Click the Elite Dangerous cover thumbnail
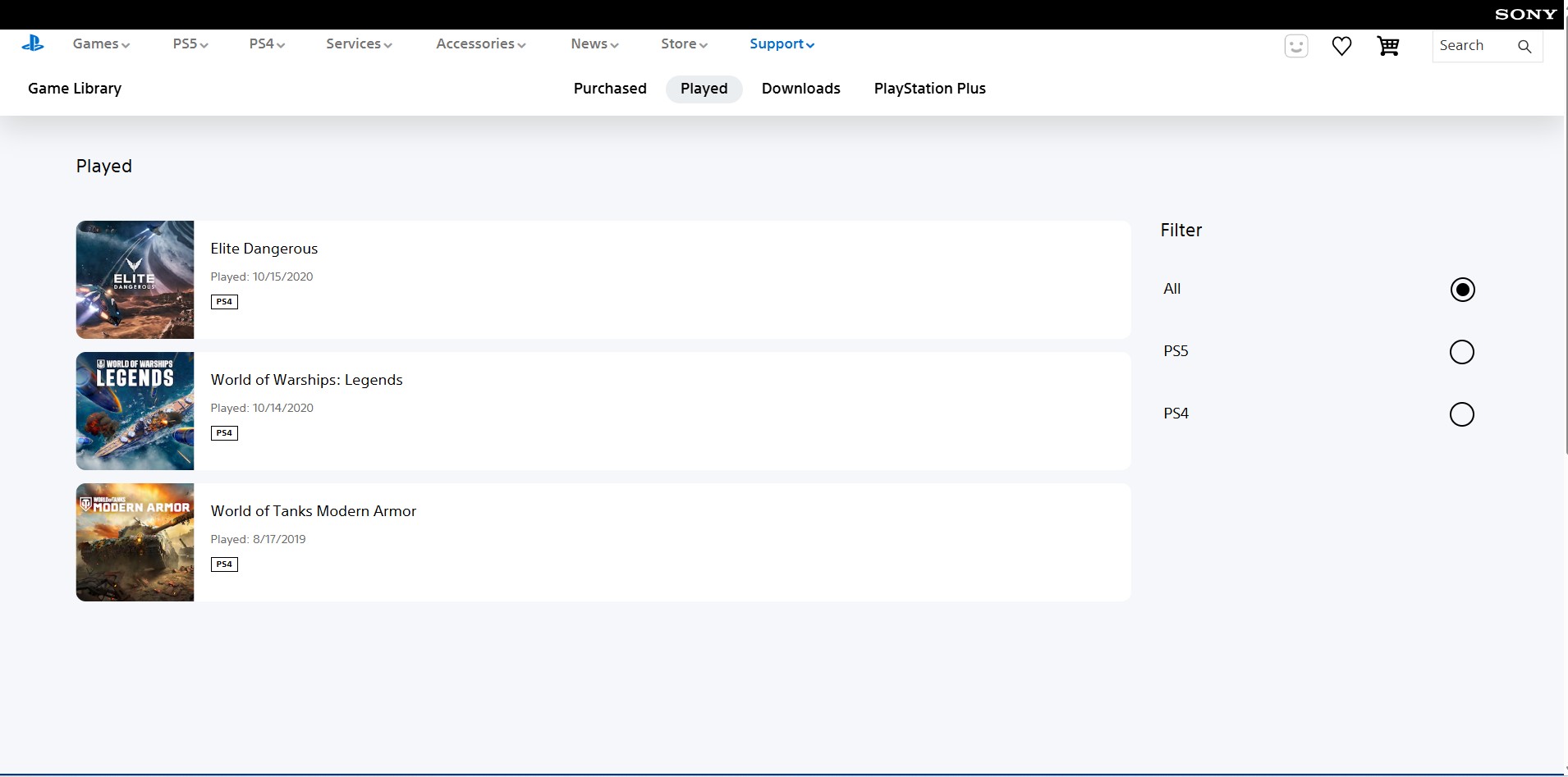Screen dimensions: 1568x777 click(x=135, y=280)
